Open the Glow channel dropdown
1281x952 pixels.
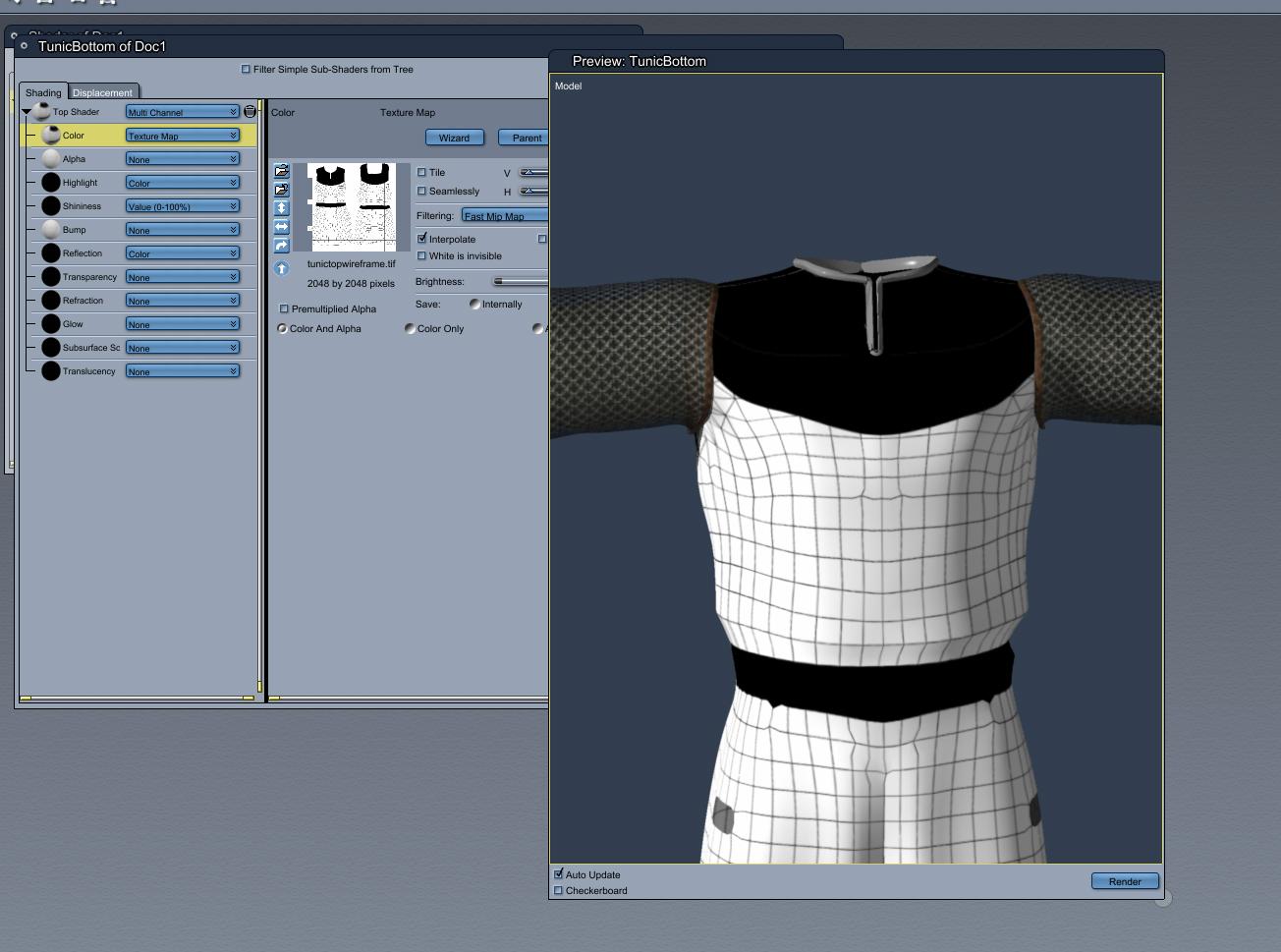[182, 324]
